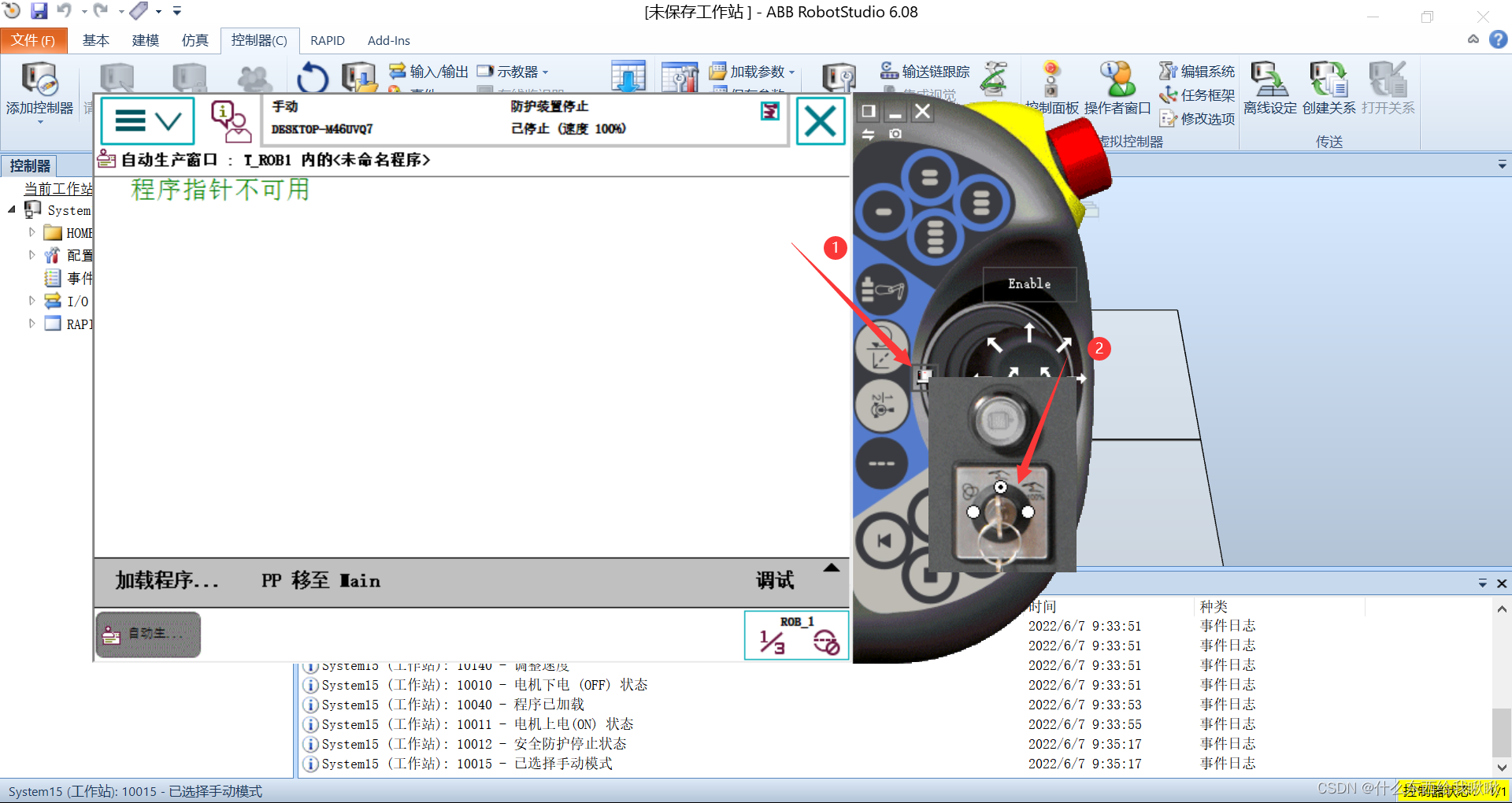Click the Enable device button

coord(1029,284)
